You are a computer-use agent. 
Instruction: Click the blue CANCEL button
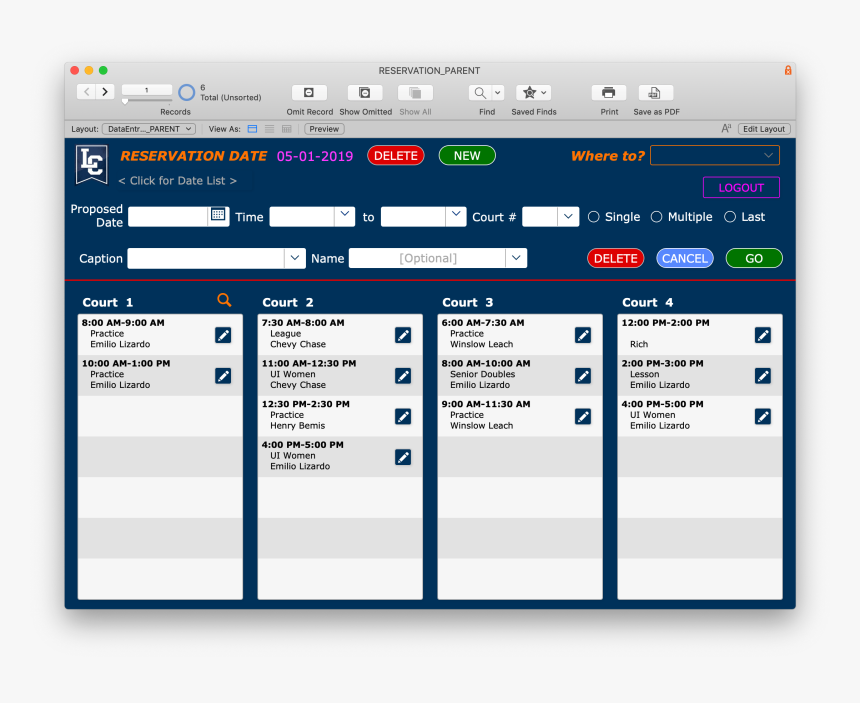[684, 258]
